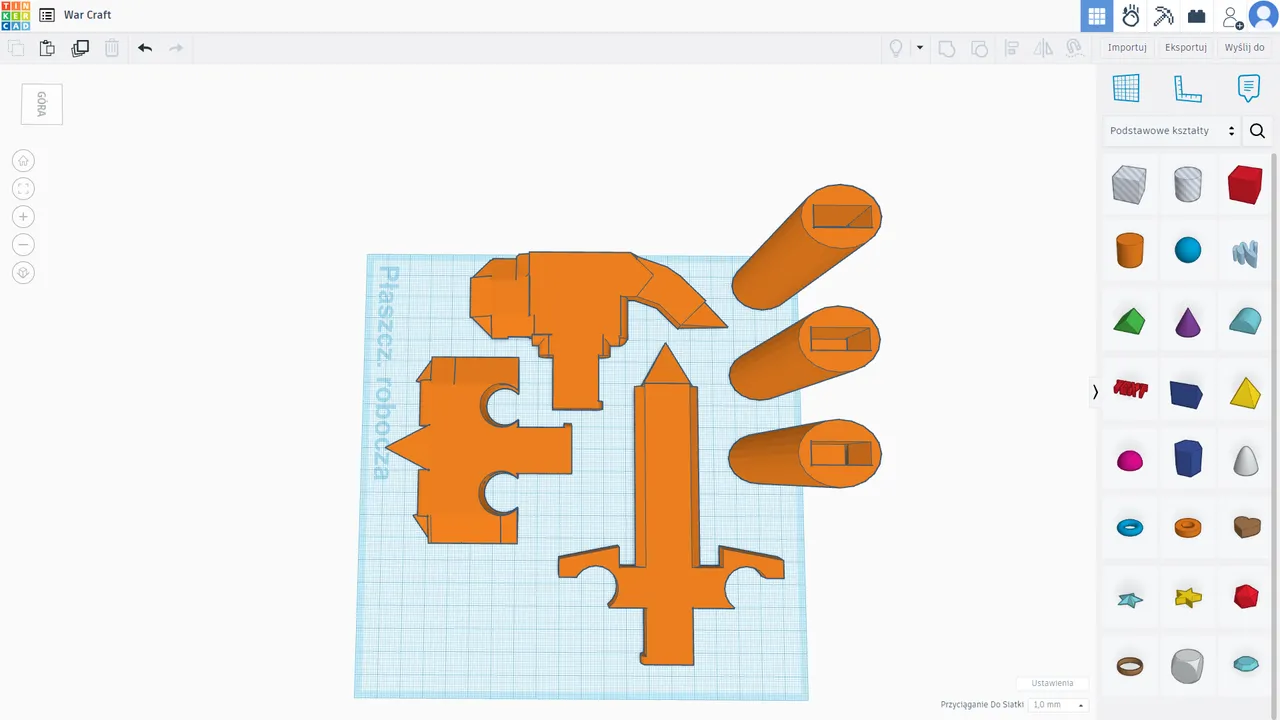
Task: Open the notes tool icon
Action: (1248, 88)
